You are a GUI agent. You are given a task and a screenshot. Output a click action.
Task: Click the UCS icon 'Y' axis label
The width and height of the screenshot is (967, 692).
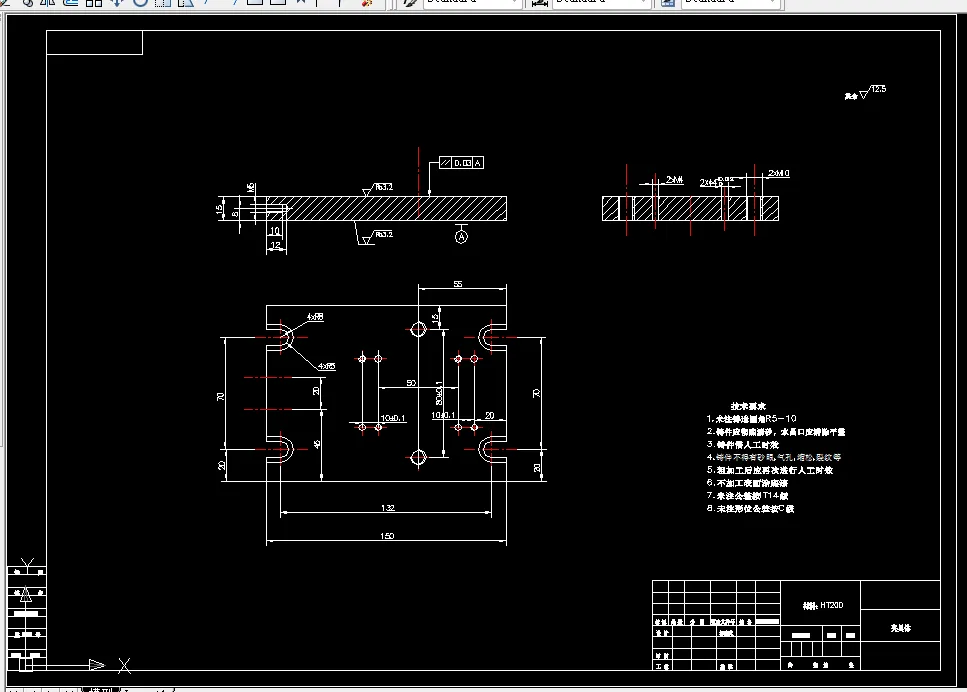(x=27, y=563)
